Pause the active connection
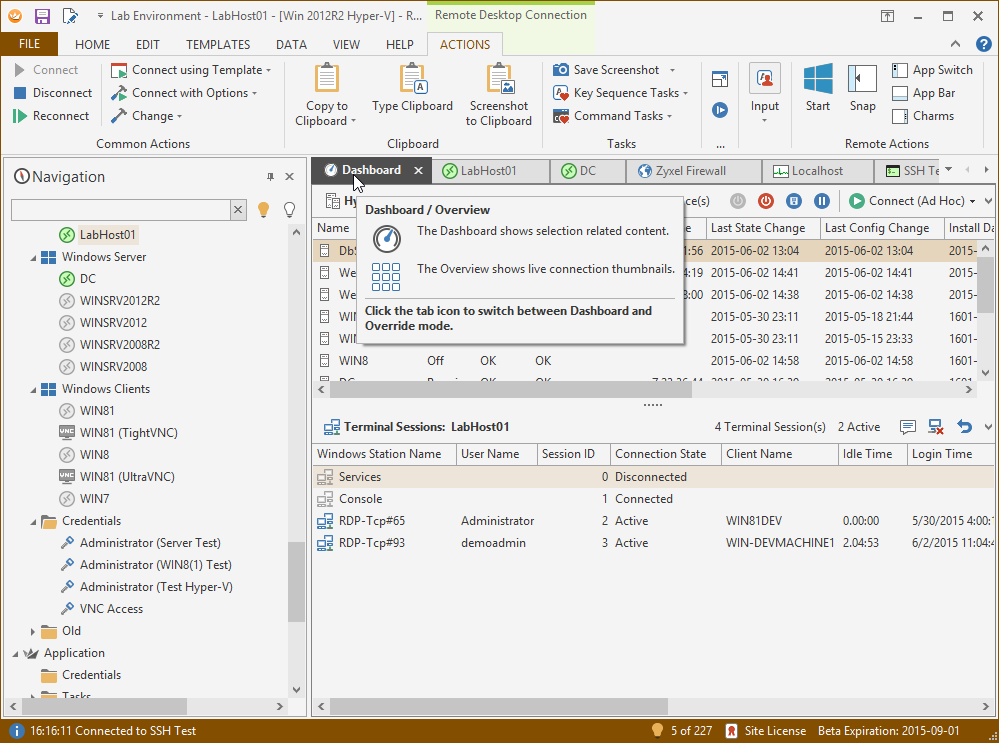This screenshot has height=743, width=999. coord(824,201)
